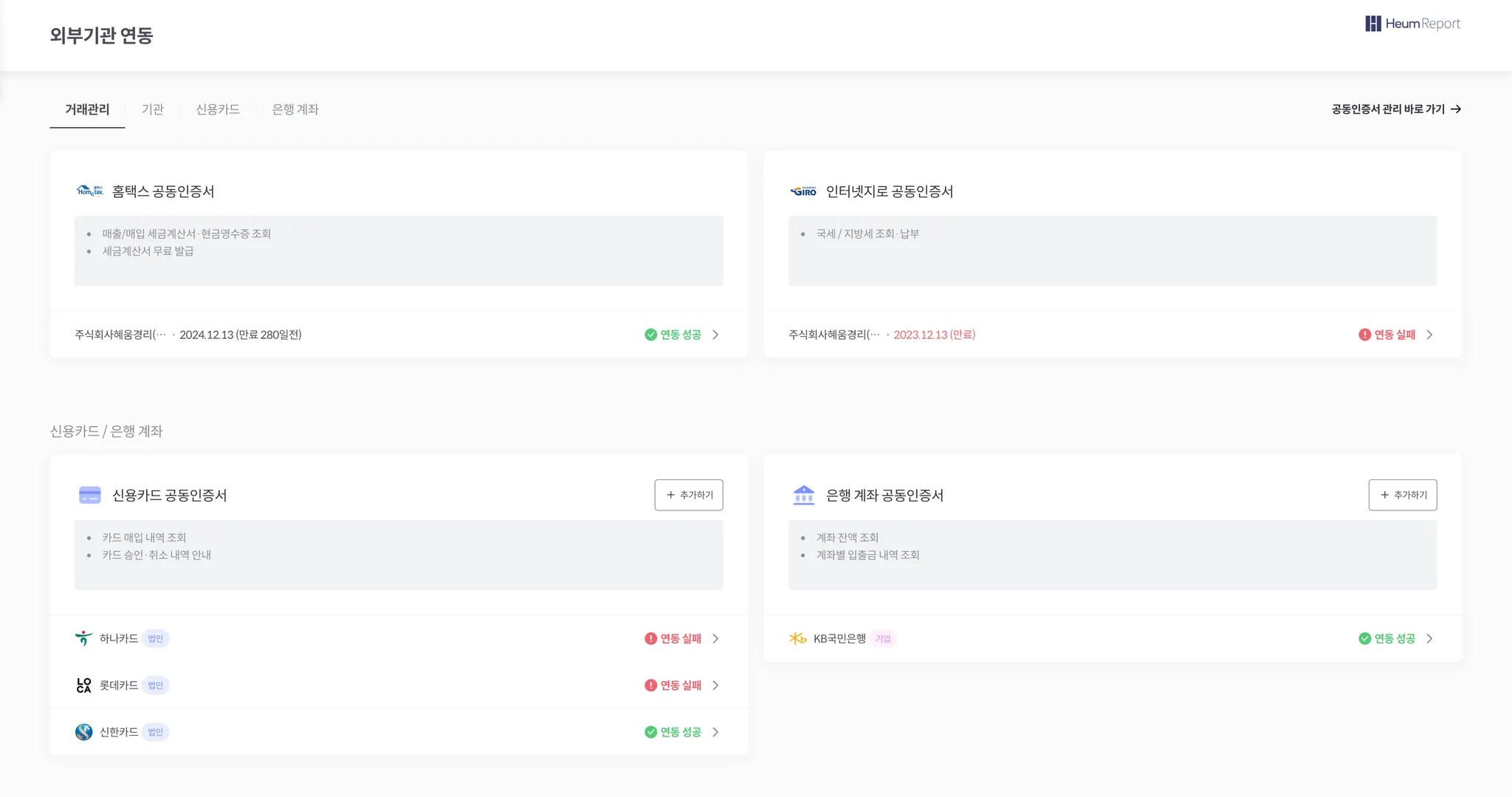Screen dimensions: 1512x797
Task: Click the Hometax logo icon
Action: pos(90,191)
